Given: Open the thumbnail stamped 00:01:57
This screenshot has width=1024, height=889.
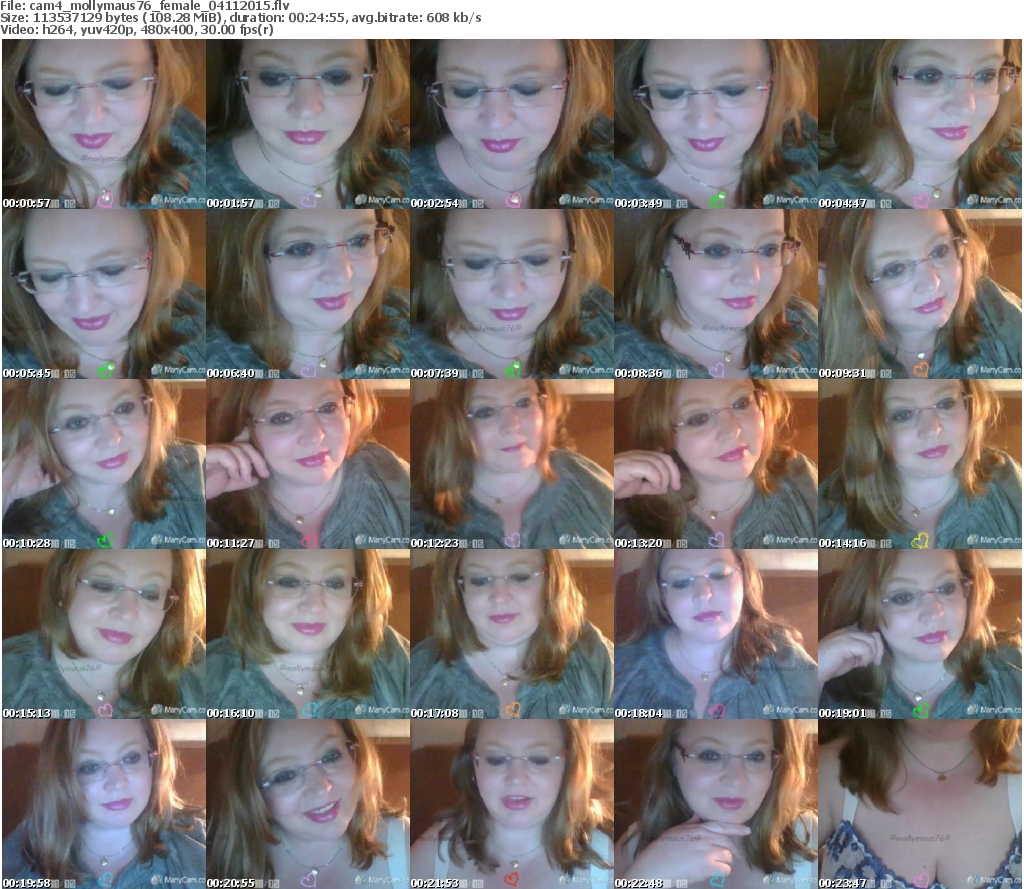Looking at the screenshot, I should click(308, 124).
